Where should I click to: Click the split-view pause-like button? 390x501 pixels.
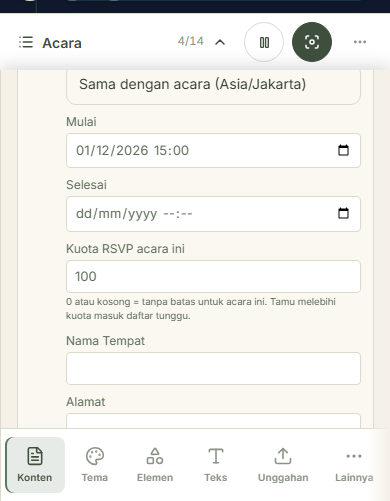[264, 42]
